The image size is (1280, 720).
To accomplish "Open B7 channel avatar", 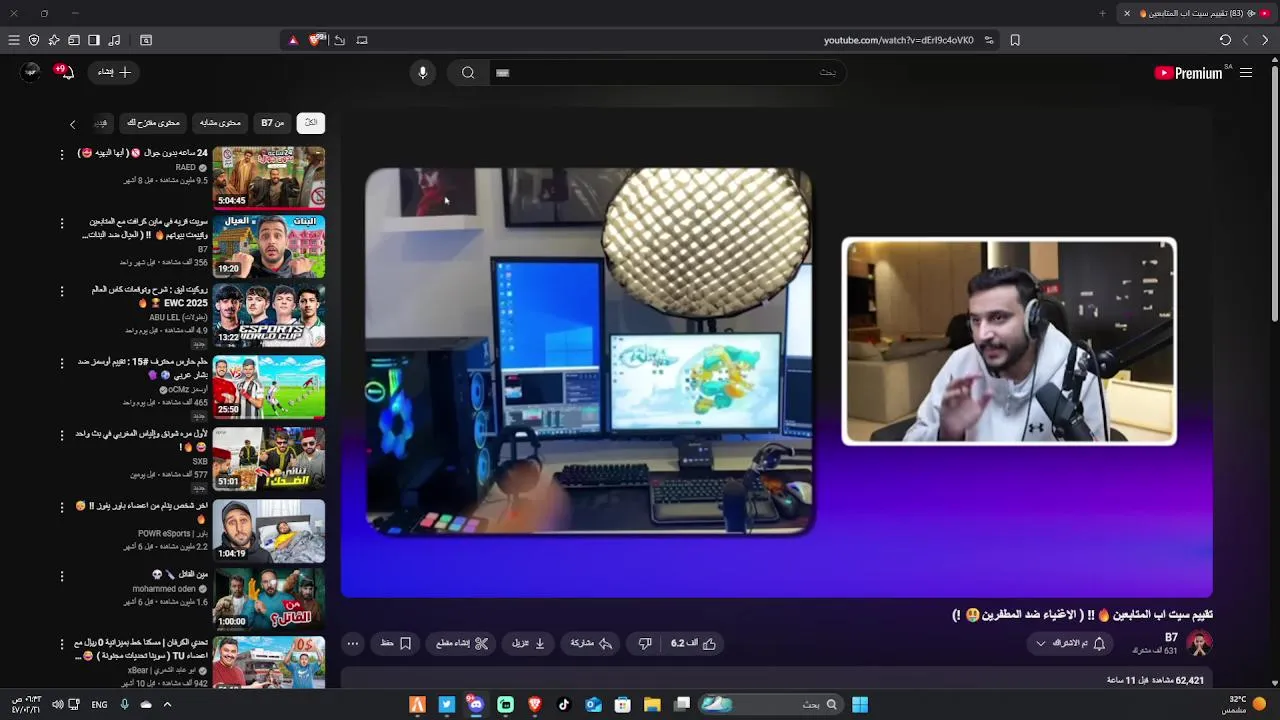I will pyautogui.click(x=1199, y=644).
